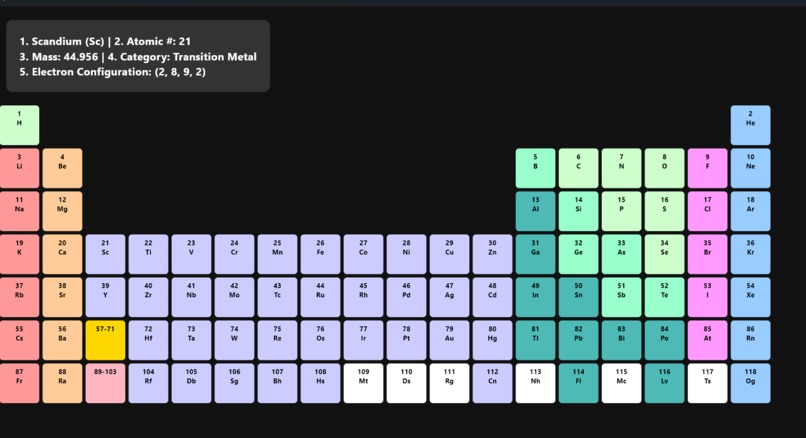Click the Radium (Ra) tile
Image resolution: width=806 pixels, height=438 pixels.
pyautogui.click(x=62, y=383)
